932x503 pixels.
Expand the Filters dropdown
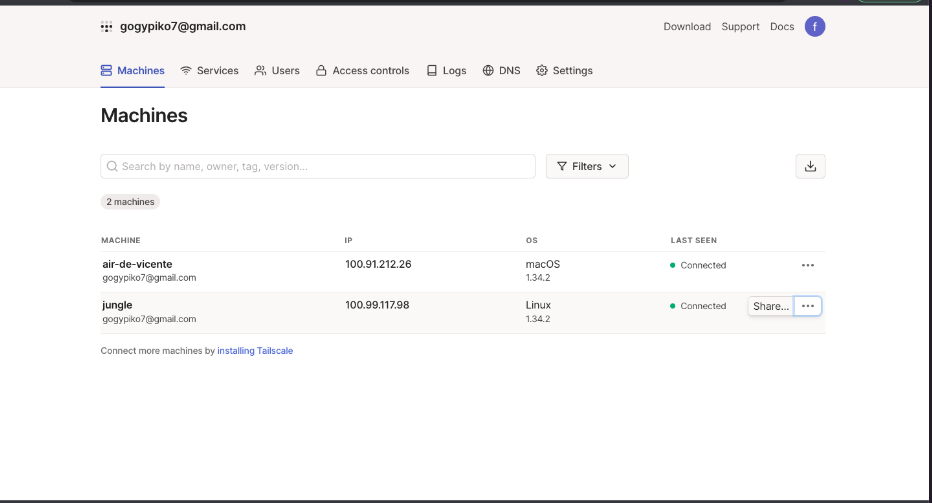pos(587,167)
